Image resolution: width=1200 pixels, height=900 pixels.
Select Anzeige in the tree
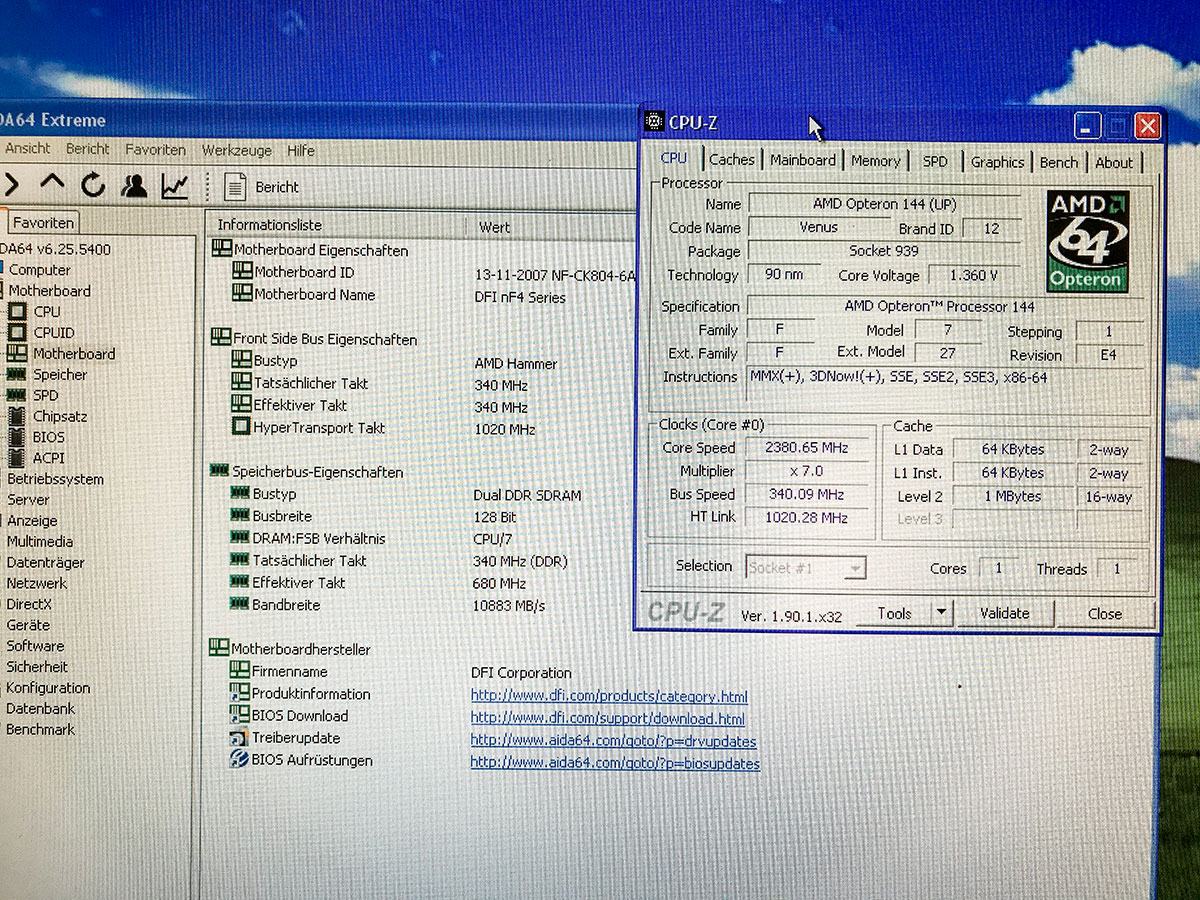(32, 521)
